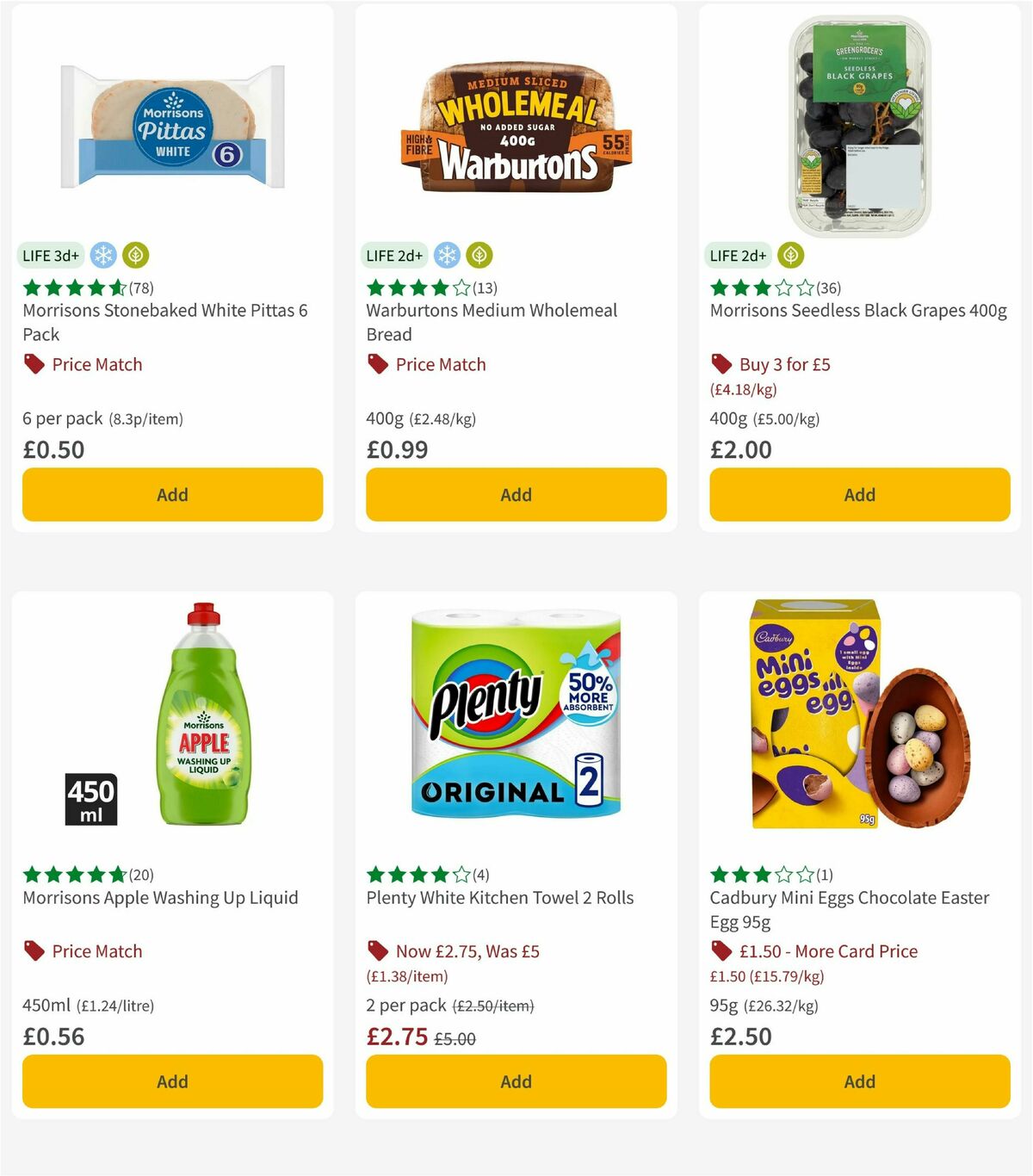
Task: Click the red tag icon beside 'Now £2.75, Was £5'
Action: pos(376,952)
